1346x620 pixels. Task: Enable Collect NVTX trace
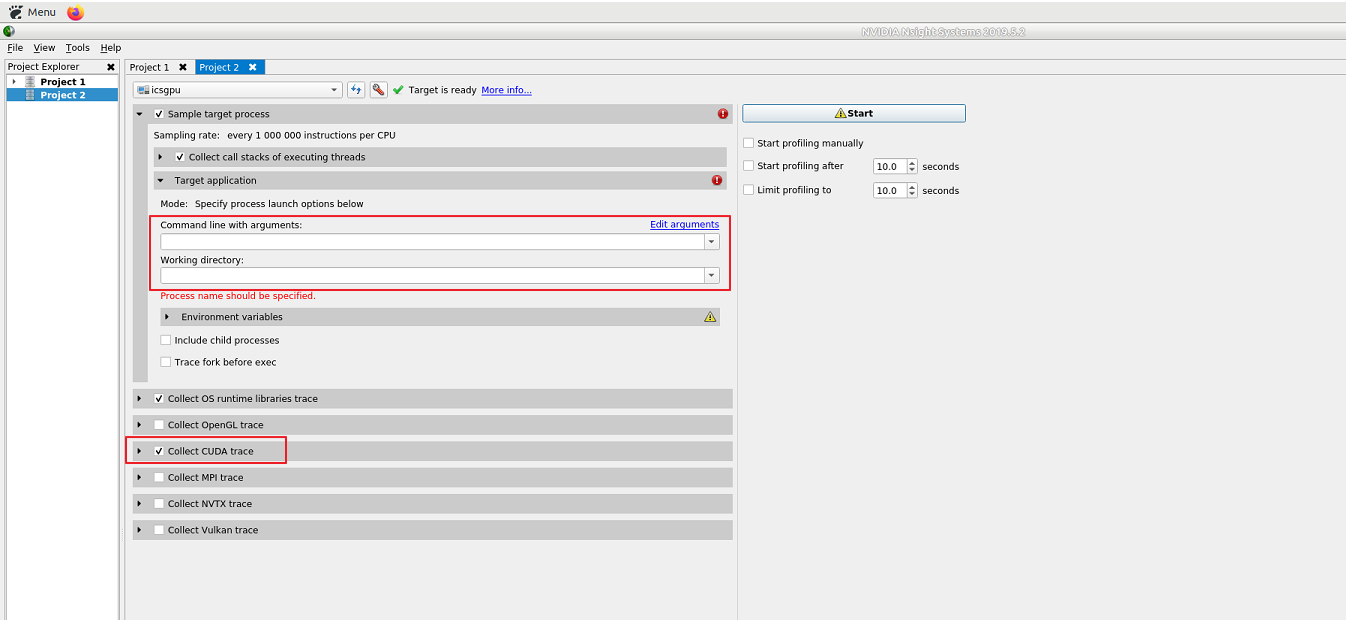tap(159, 504)
